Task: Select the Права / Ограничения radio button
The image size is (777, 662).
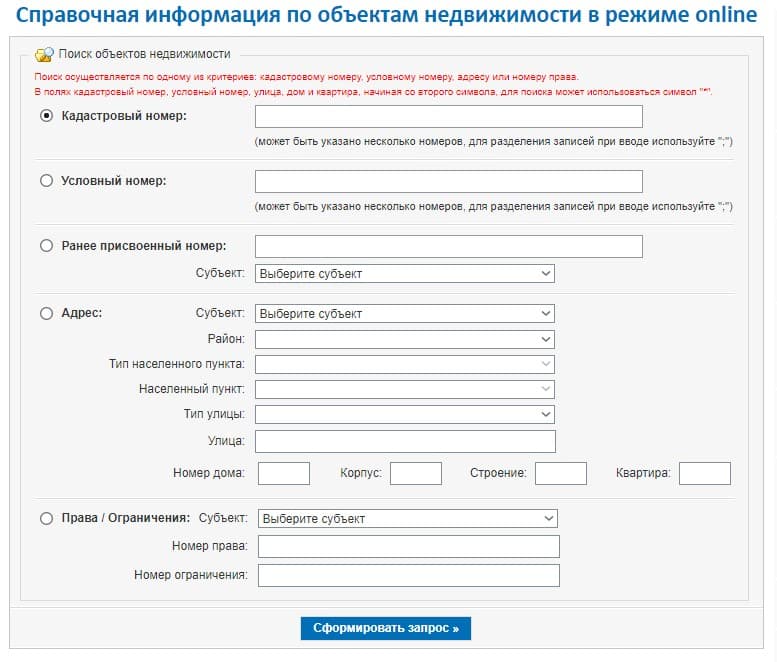Action: coord(46,518)
